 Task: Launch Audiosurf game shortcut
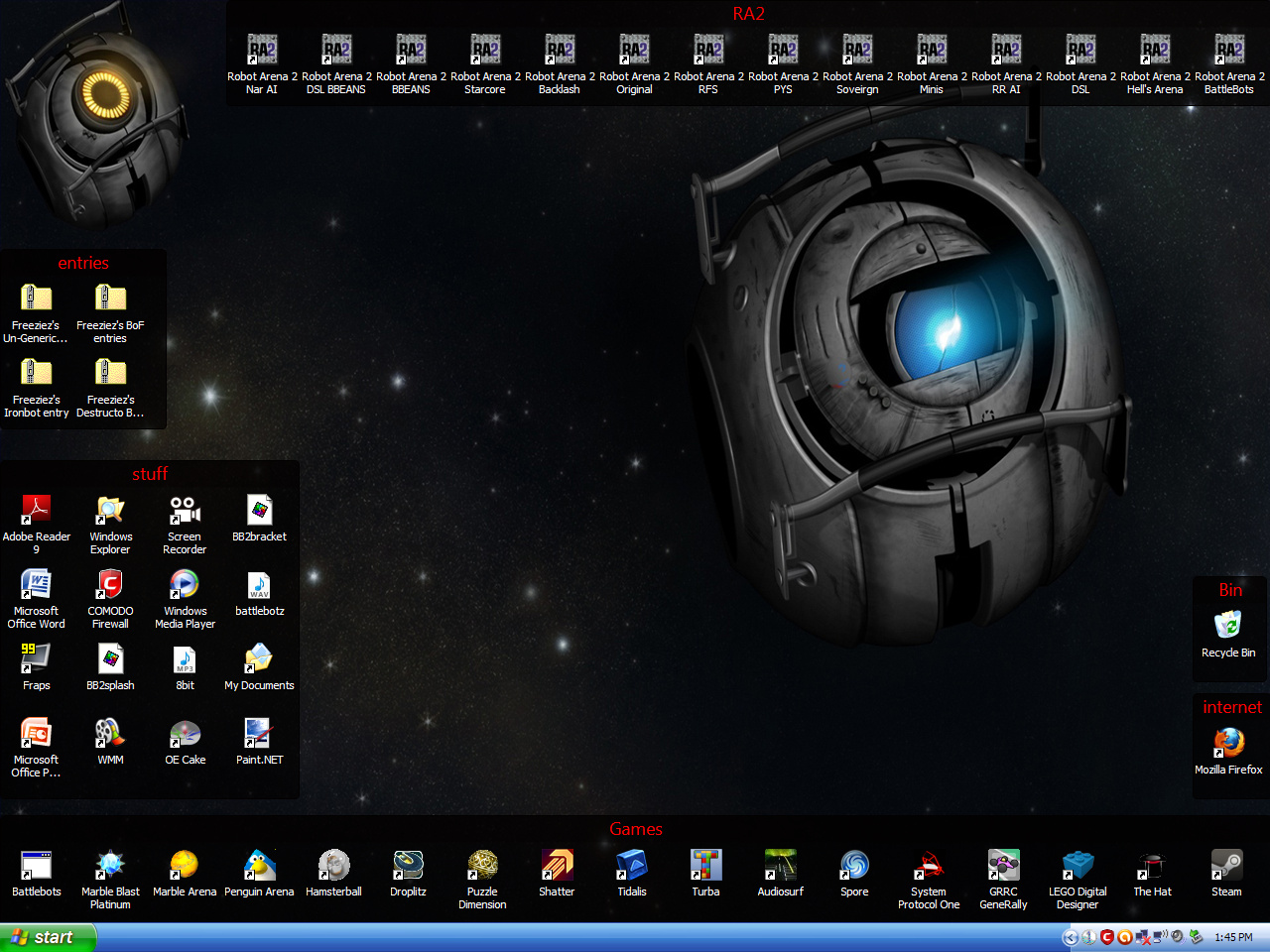pos(780,866)
